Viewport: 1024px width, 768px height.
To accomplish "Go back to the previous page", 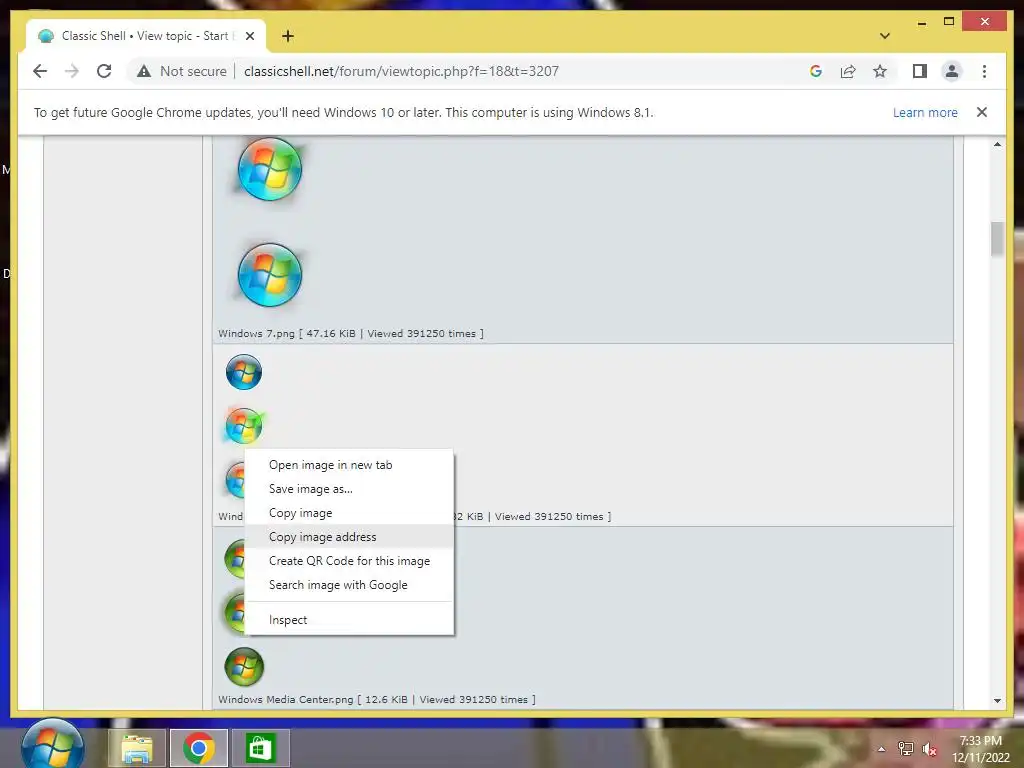I will click(40, 71).
